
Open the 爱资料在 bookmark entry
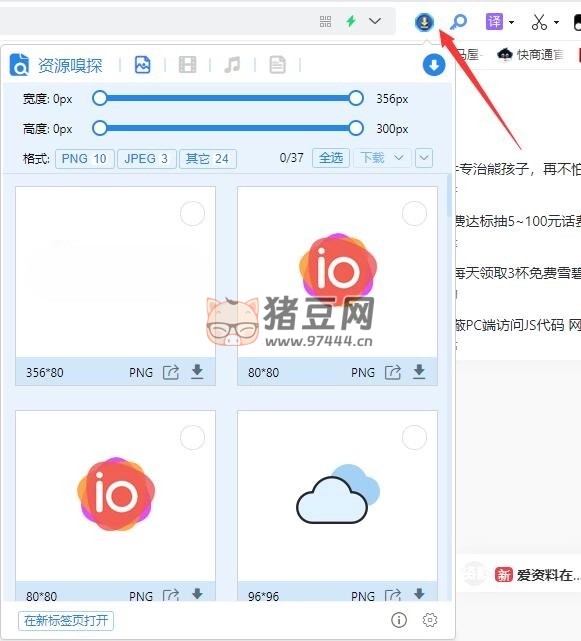(538, 575)
